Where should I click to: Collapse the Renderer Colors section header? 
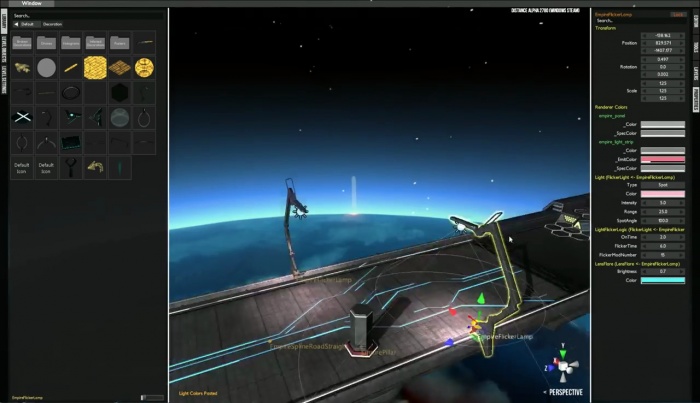(611, 107)
